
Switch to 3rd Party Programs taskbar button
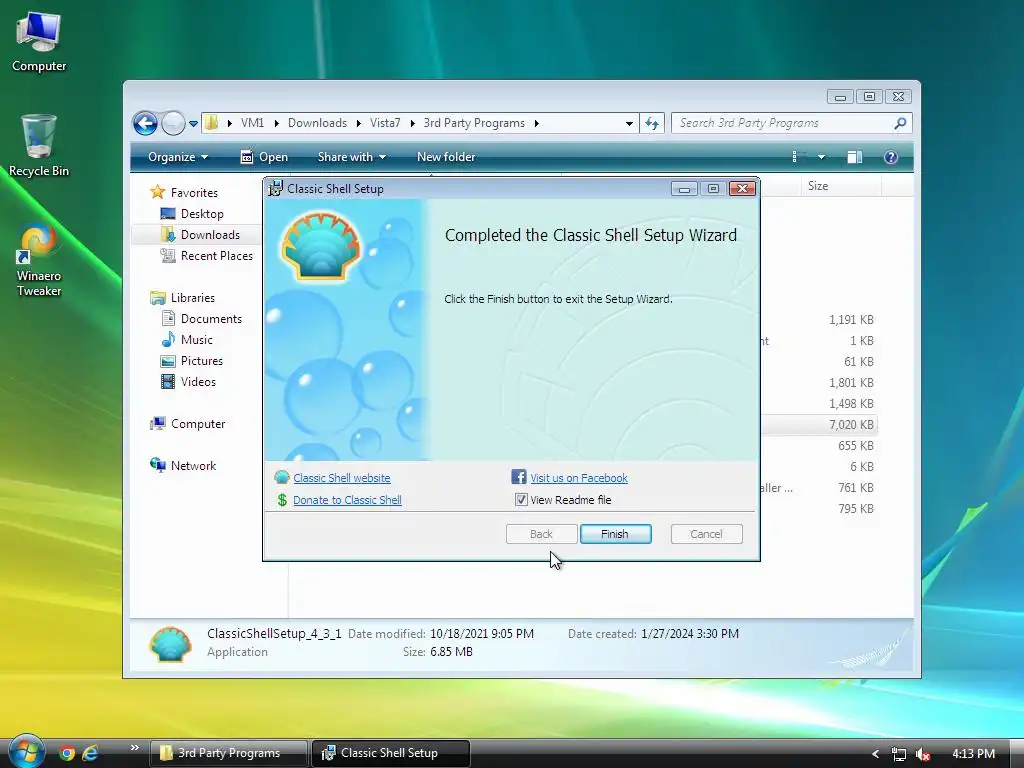229,753
